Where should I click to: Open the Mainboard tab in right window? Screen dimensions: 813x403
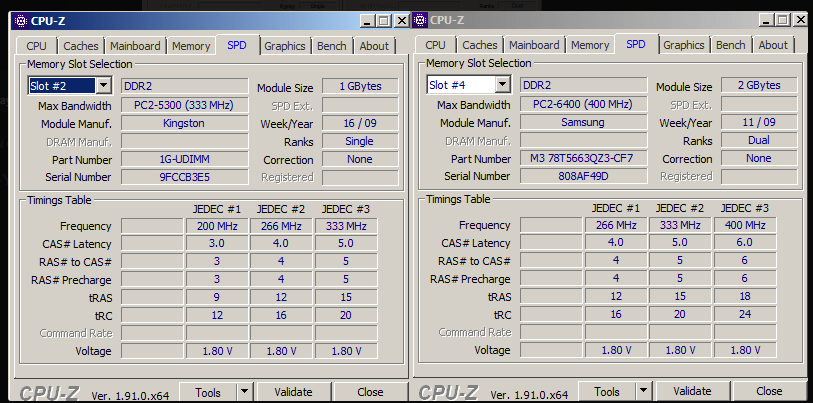pos(534,45)
